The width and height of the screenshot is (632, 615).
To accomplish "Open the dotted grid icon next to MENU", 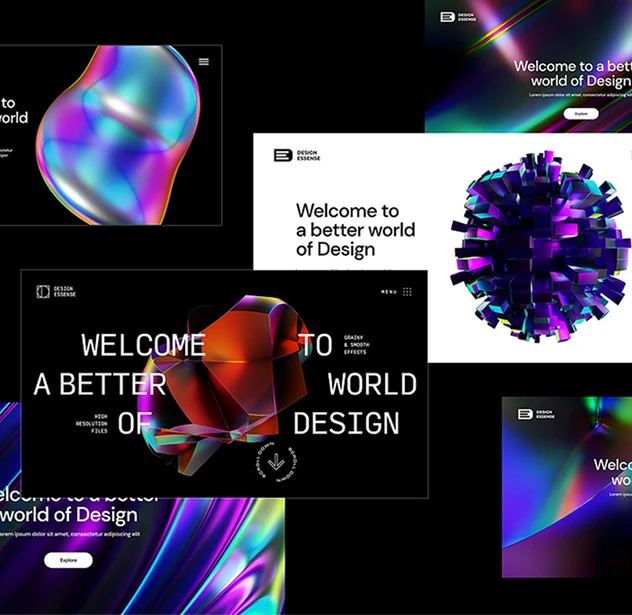I will tap(407, 292).
